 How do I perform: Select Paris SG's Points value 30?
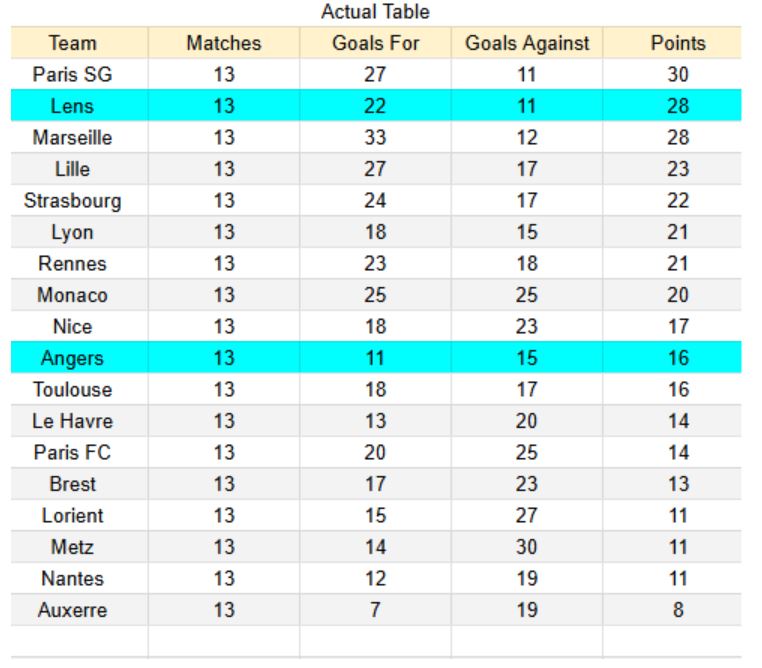[x=677, y=74]
